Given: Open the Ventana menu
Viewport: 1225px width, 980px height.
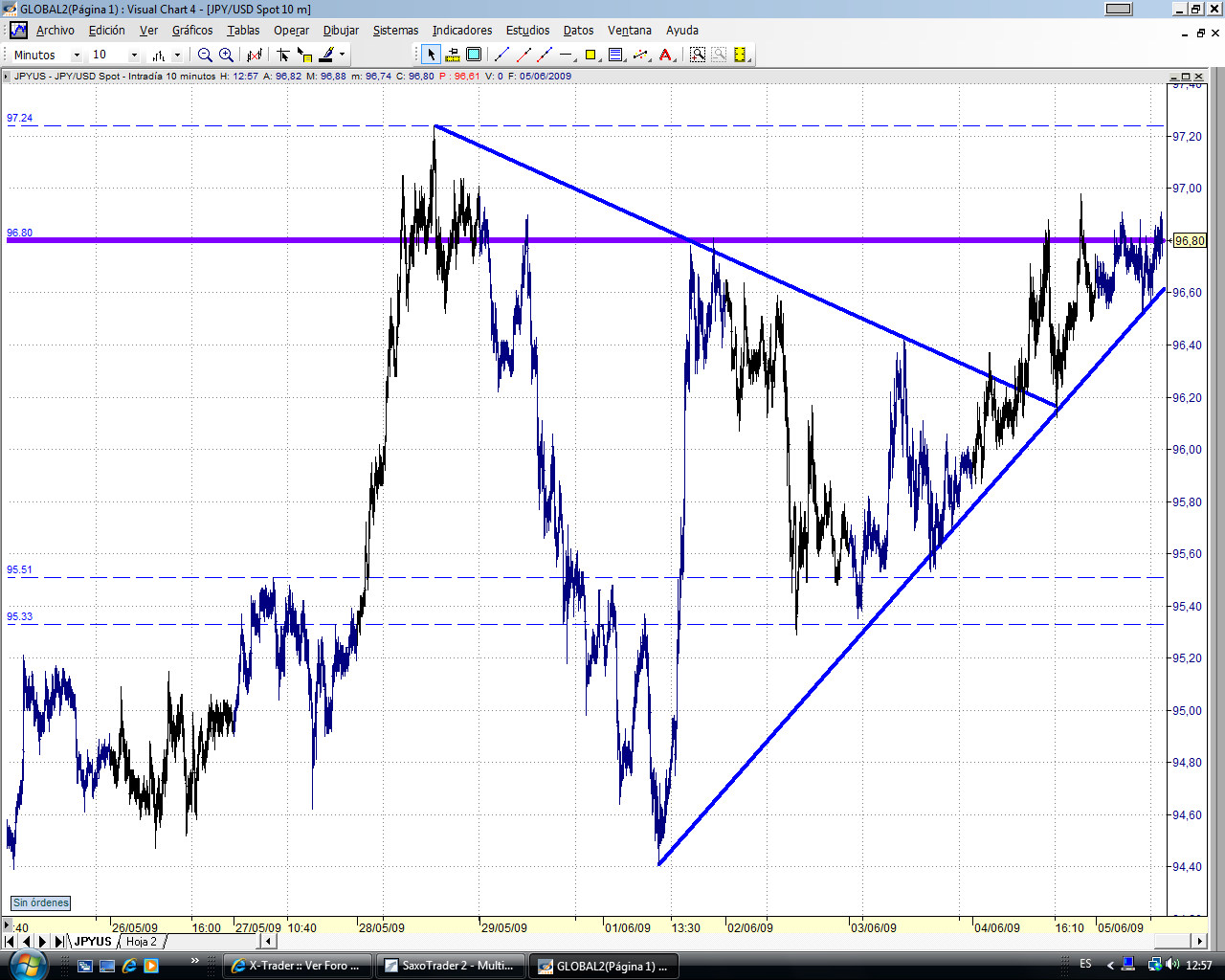Looking at the screenshot, I should click(630, 31).
